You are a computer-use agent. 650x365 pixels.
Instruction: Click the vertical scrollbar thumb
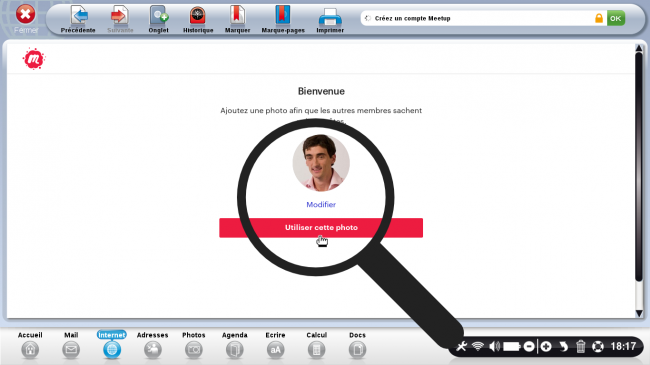[x=639, y=168]
